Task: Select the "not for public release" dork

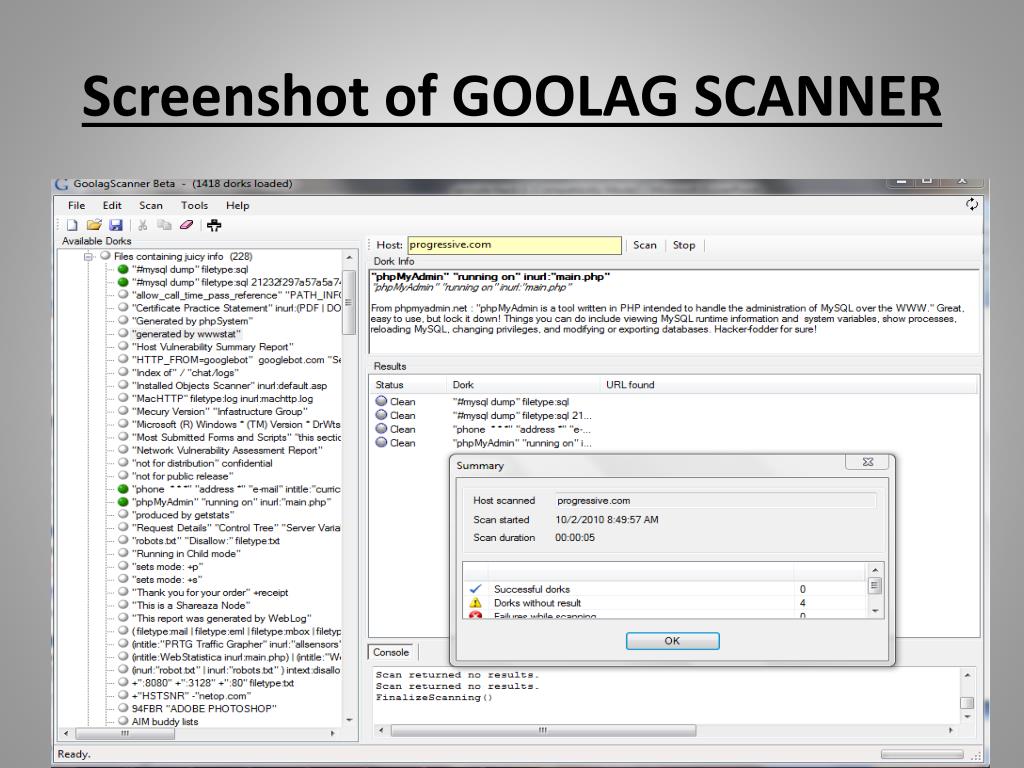Action: coord(182,476)
